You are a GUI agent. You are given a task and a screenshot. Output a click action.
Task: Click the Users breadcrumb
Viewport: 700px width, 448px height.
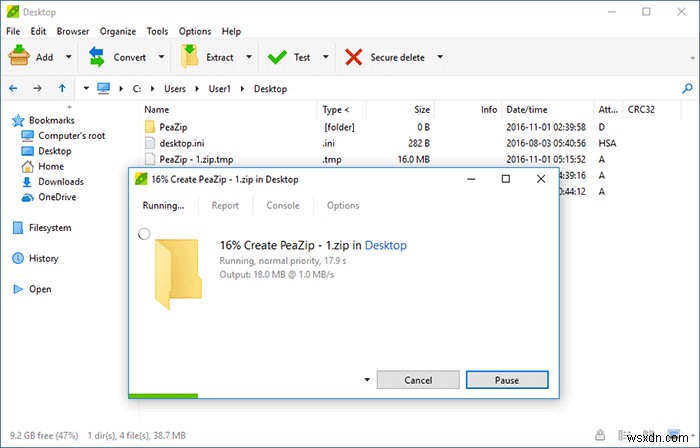coord(175,89)
